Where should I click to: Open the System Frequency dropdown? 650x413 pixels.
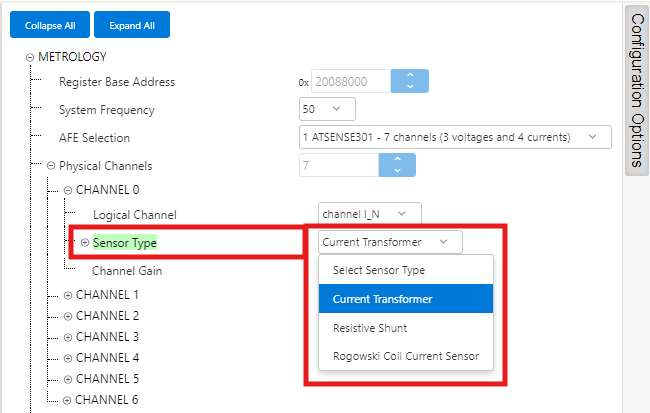coord(327,109)
